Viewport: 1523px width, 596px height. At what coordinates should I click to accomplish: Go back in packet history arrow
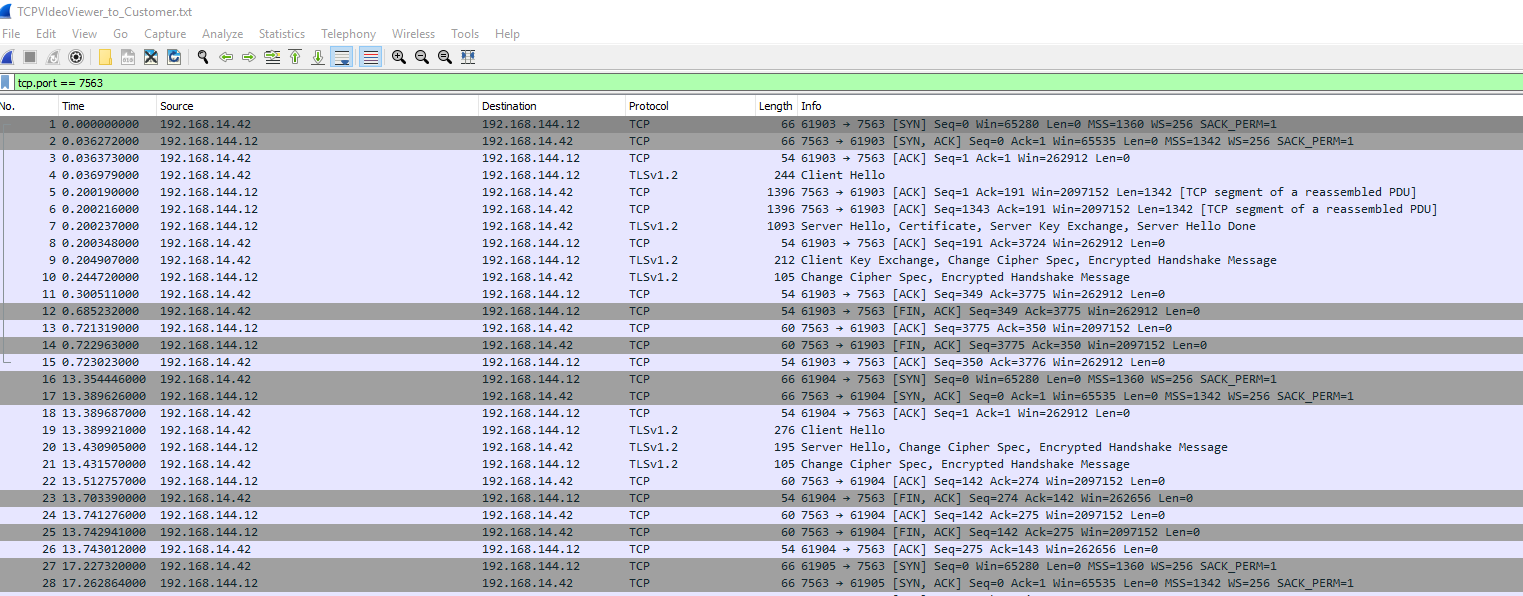(226, 57)
